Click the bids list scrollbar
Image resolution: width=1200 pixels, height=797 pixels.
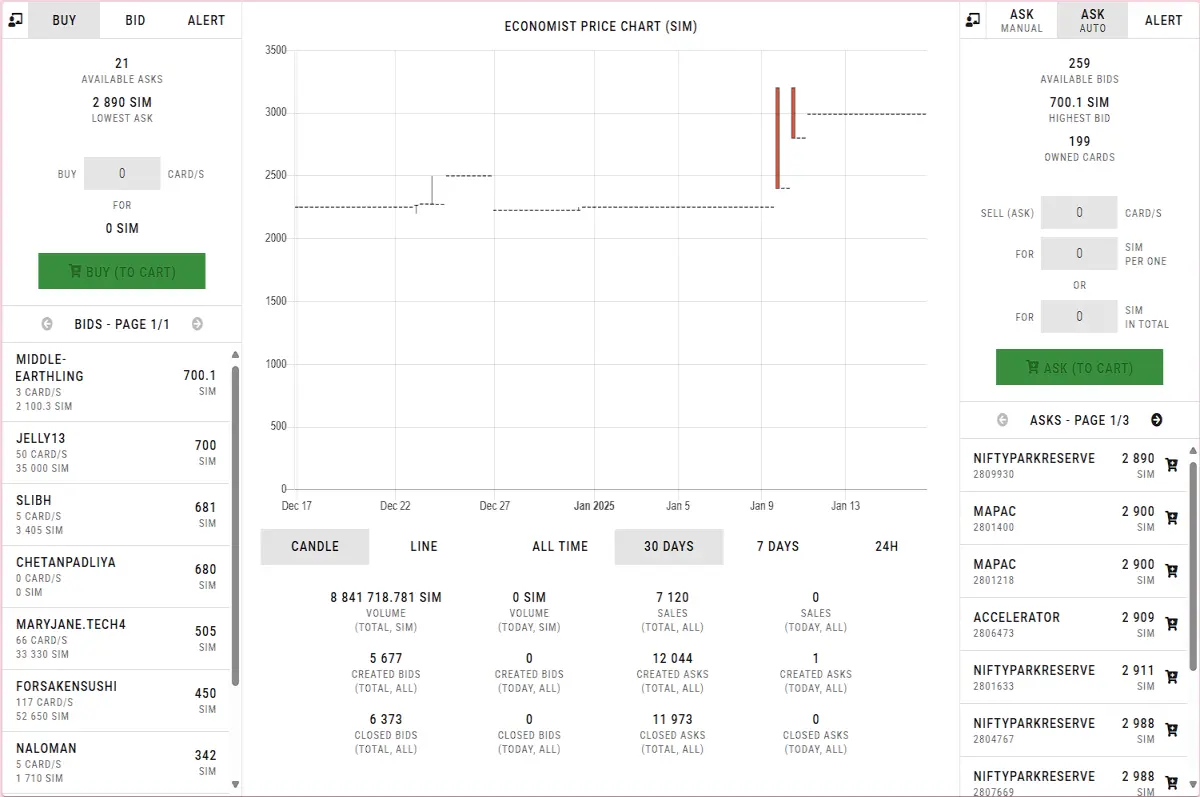(235, 525)
